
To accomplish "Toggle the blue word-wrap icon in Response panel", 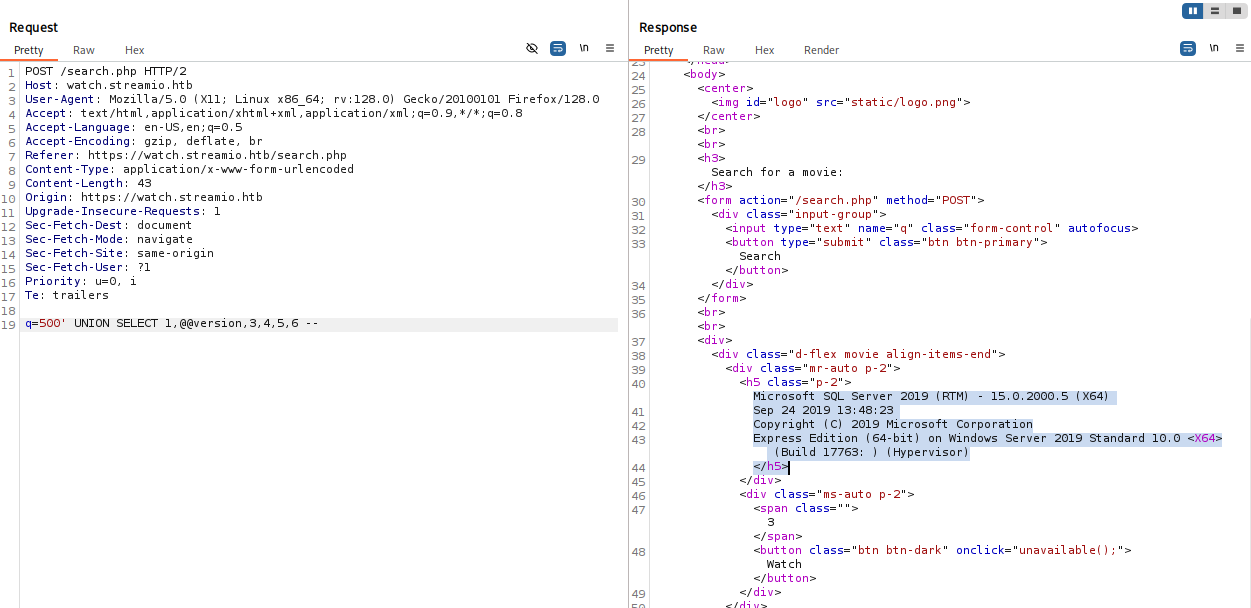I will 1188,48.
